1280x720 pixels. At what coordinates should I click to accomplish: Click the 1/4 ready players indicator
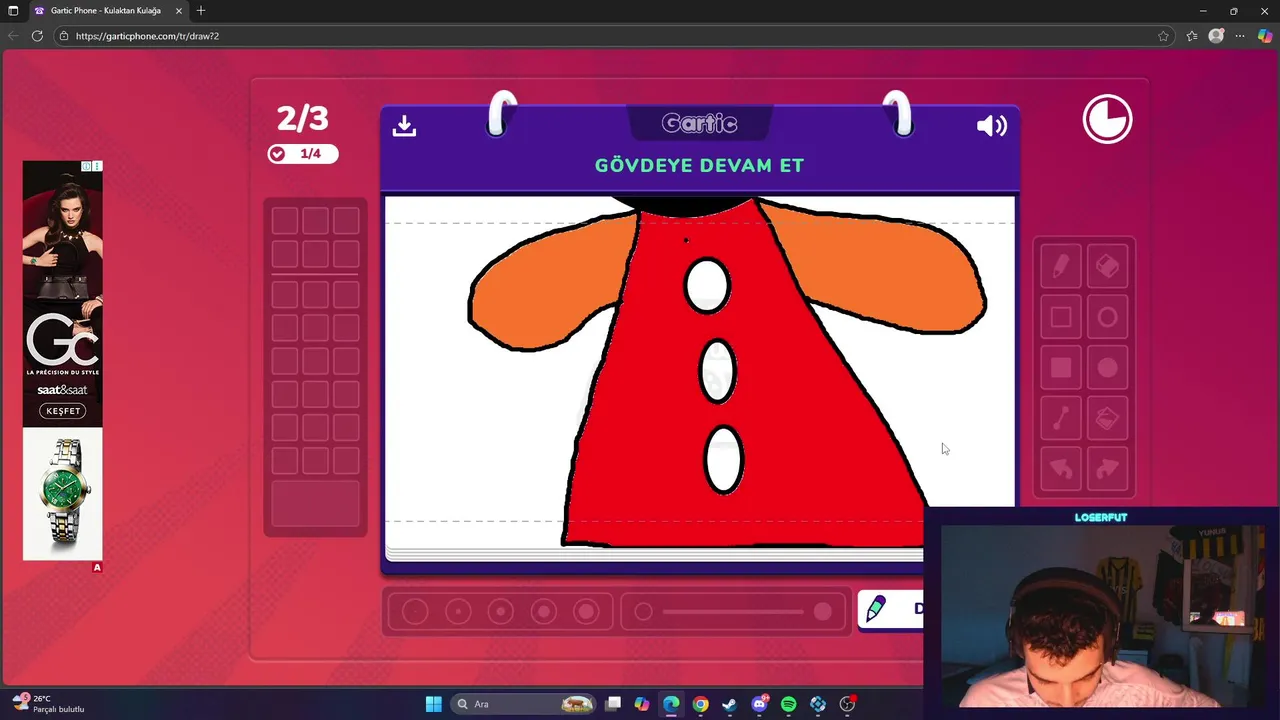[302, 154]
